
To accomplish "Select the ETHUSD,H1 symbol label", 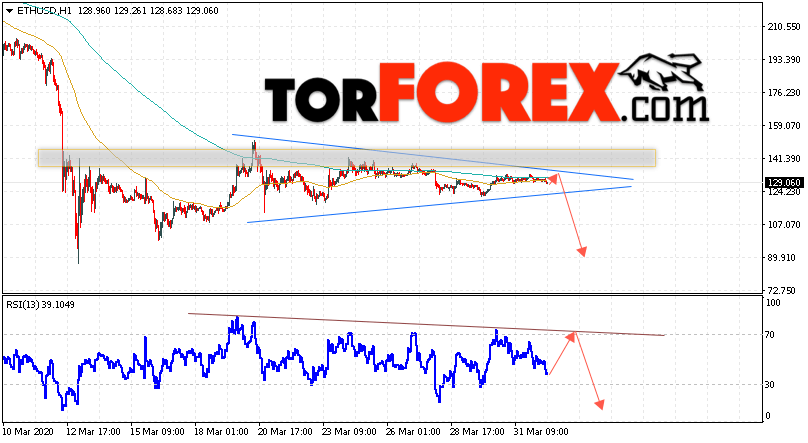I will pos(44,11).
